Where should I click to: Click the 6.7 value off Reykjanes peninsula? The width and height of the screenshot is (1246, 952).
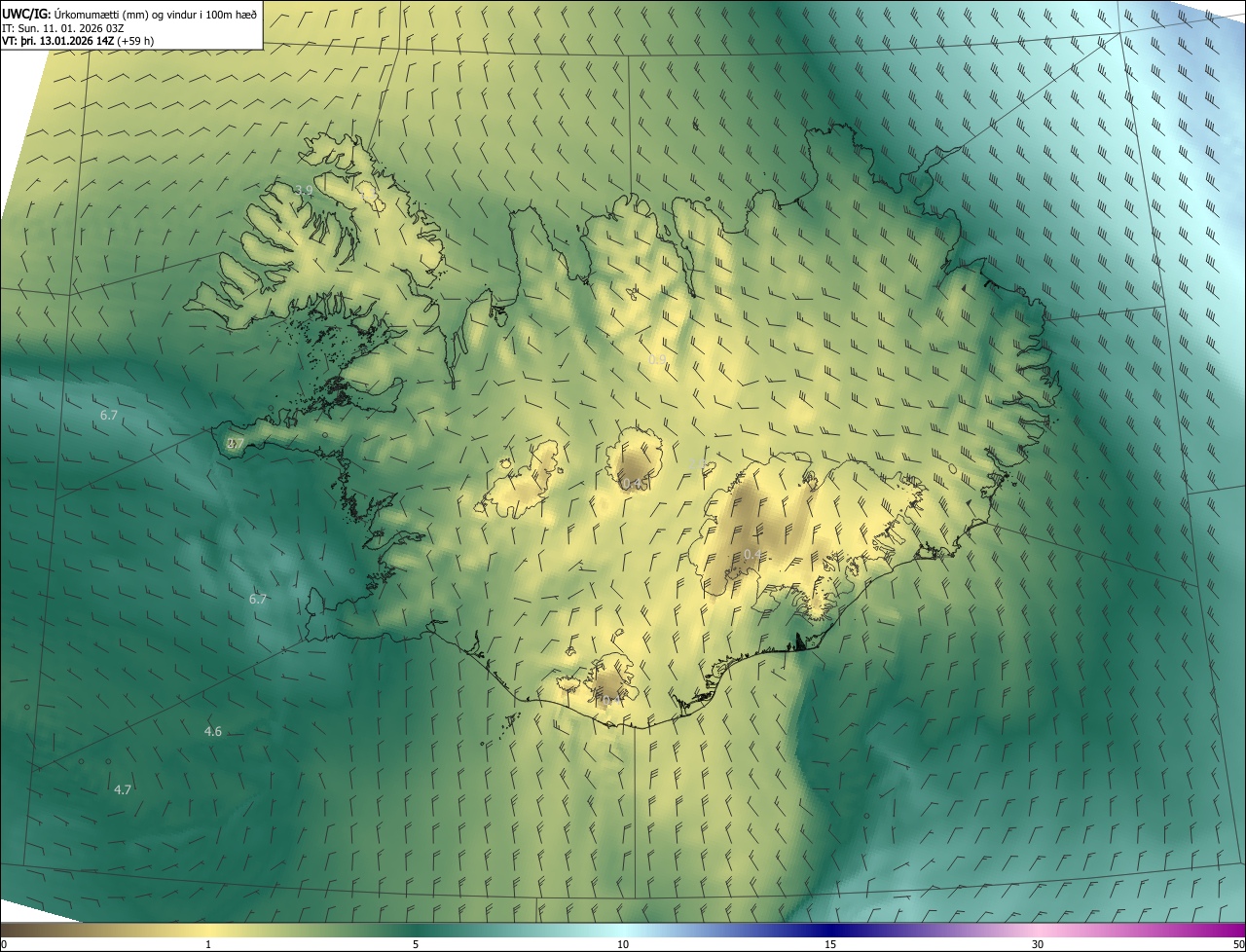[258, 599]
